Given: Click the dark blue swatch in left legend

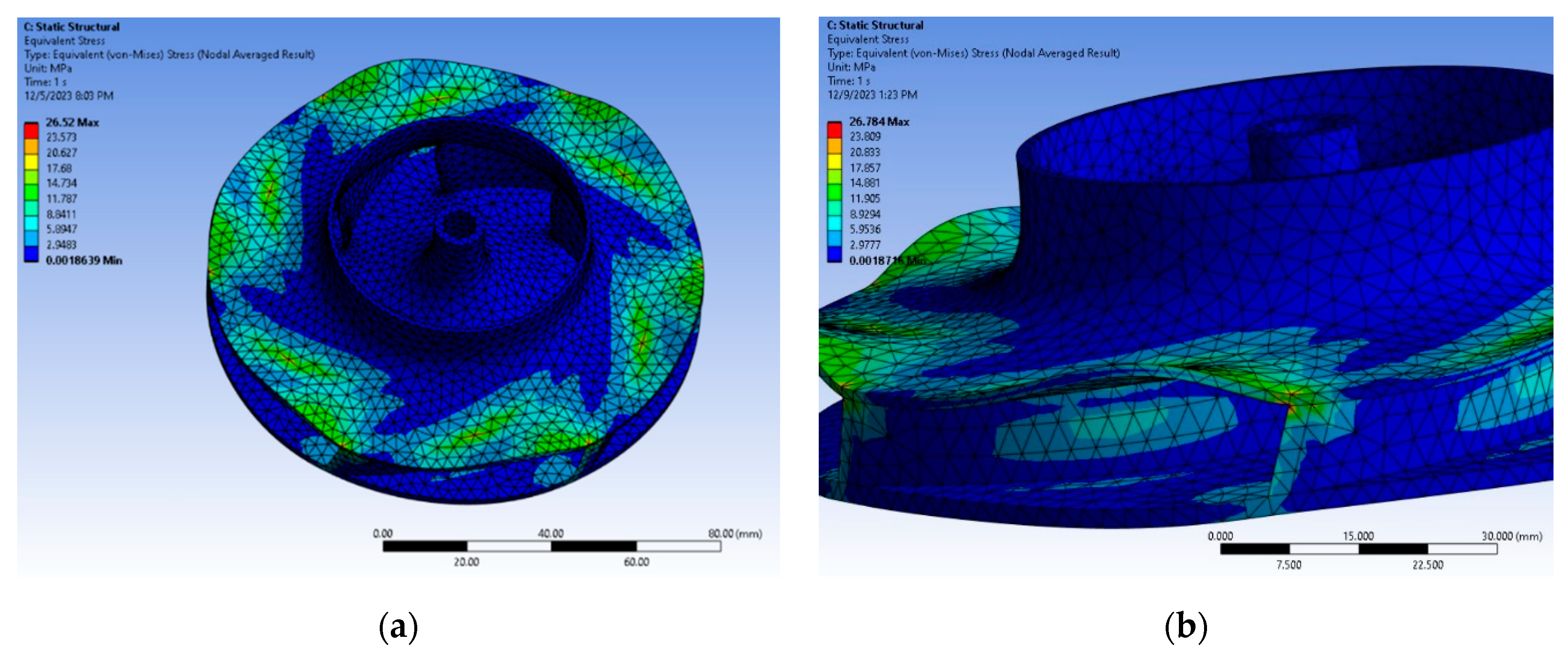Looking at the screenshot, I should pyautogui.click(x=31, y=253).
